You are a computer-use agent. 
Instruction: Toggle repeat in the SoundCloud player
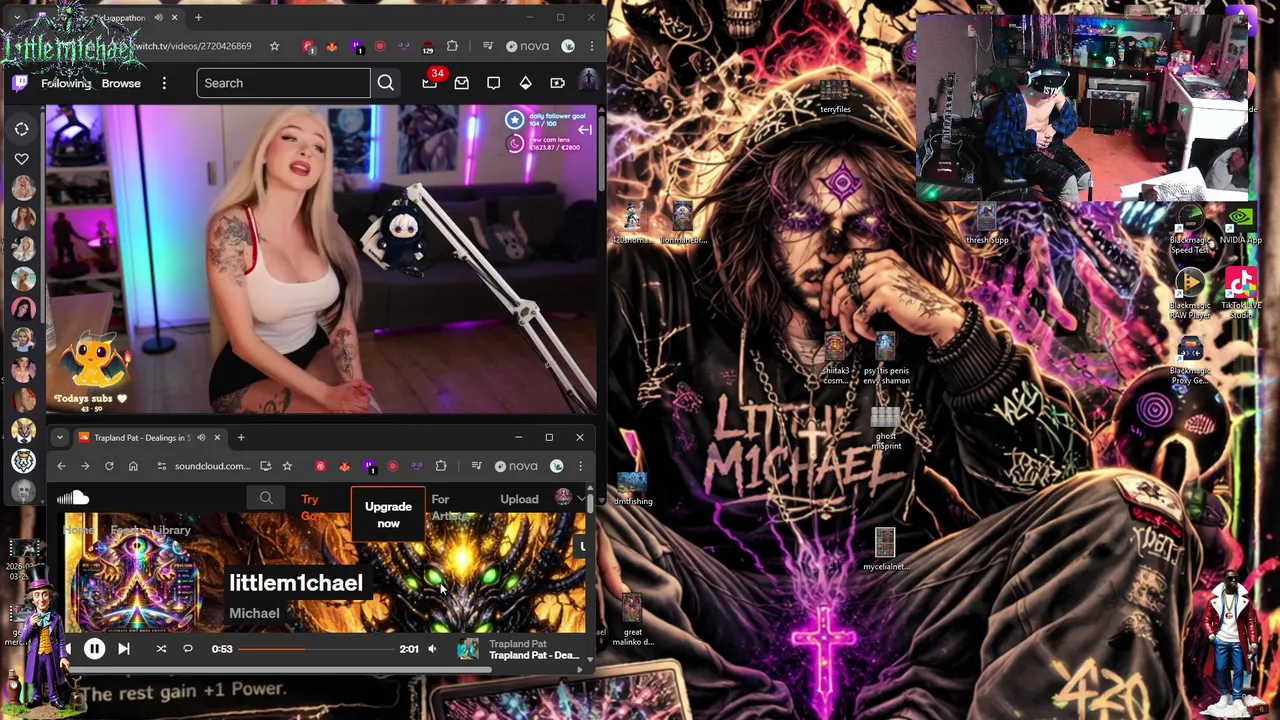[188, 649]
